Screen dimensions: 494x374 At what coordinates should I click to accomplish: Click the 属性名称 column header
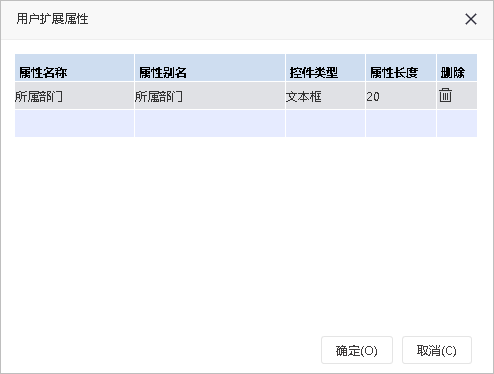tap(74, 68)
